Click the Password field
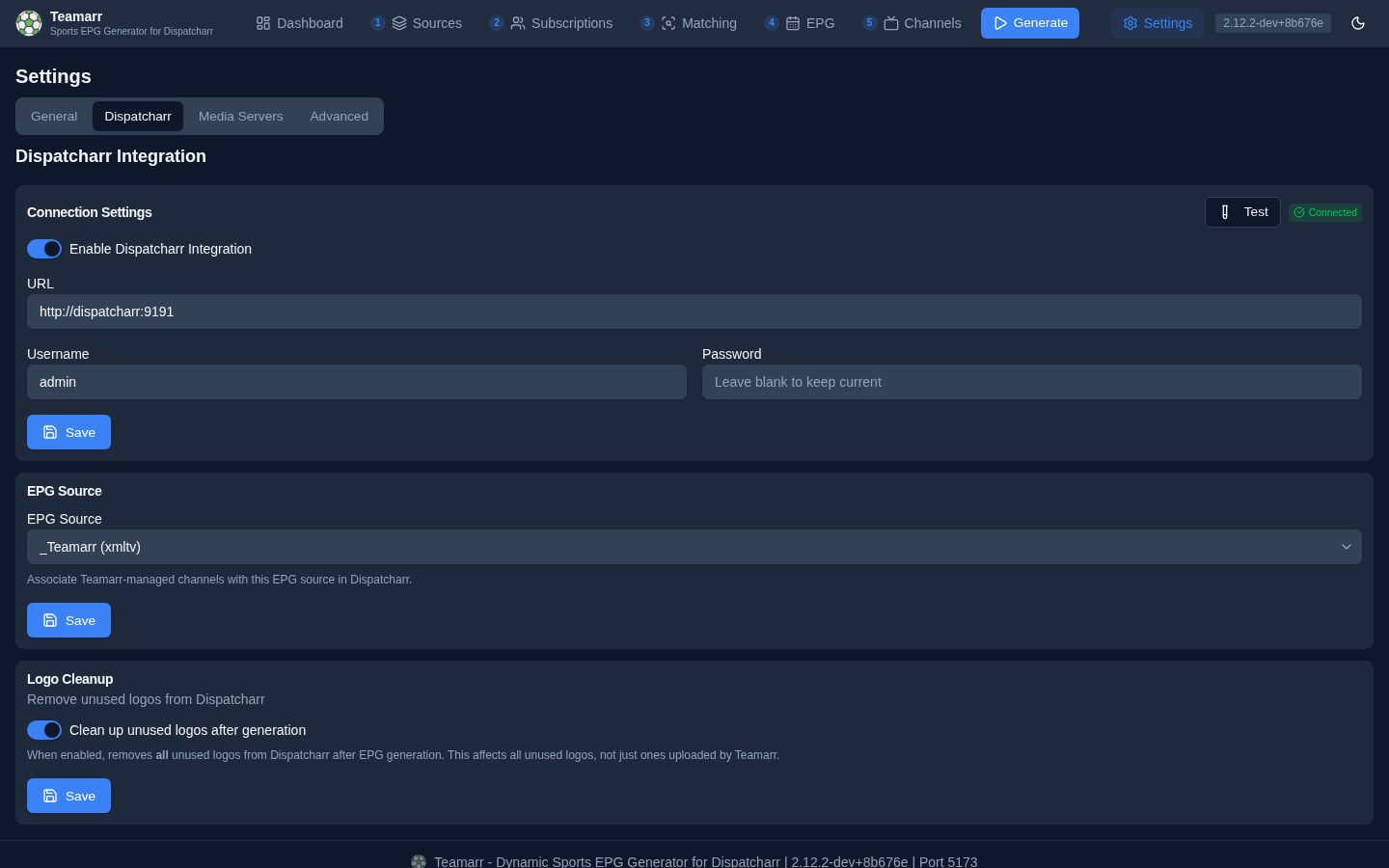The image size is (1389, 868). tap(1032, 382)
